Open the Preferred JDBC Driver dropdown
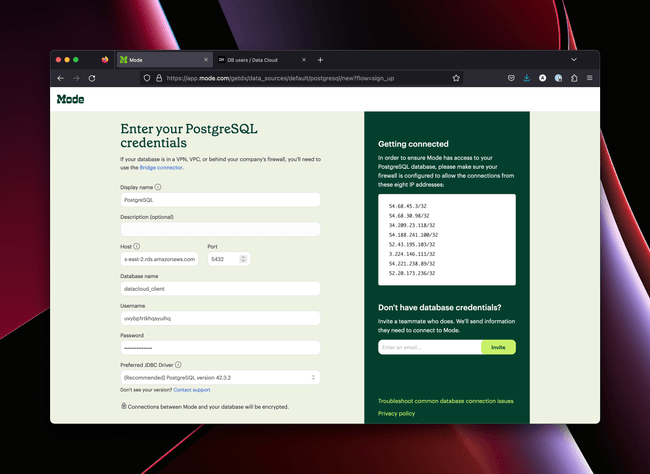 220,377
